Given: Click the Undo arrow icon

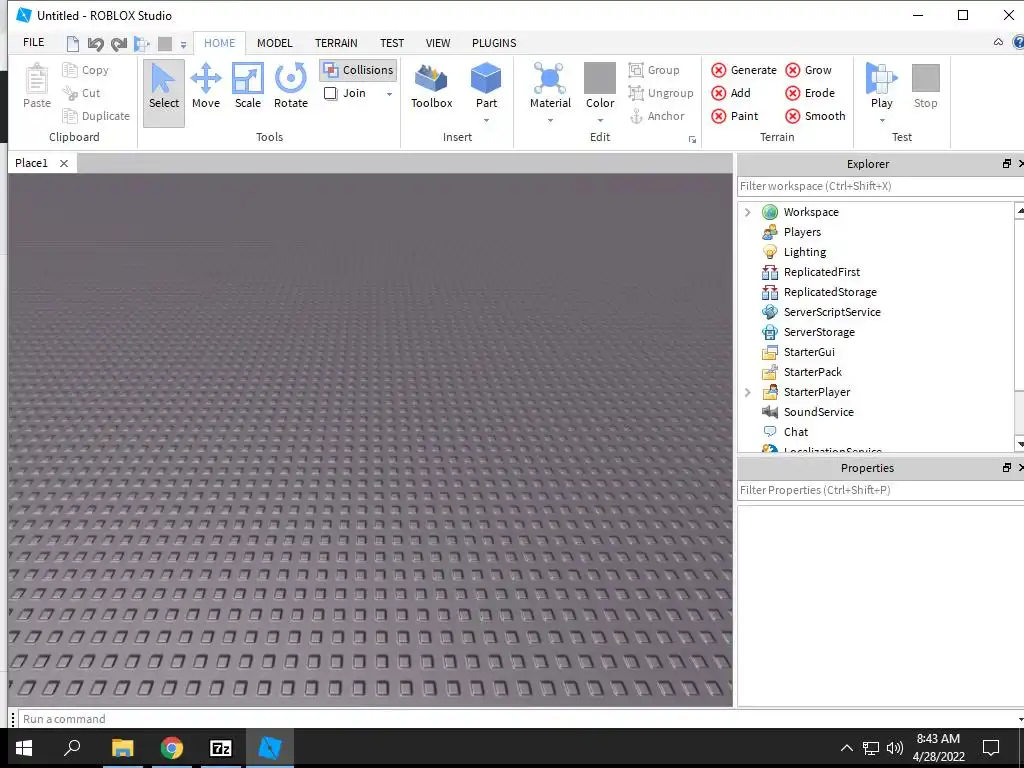Looking at the screenshot, I should click(95, 44).
